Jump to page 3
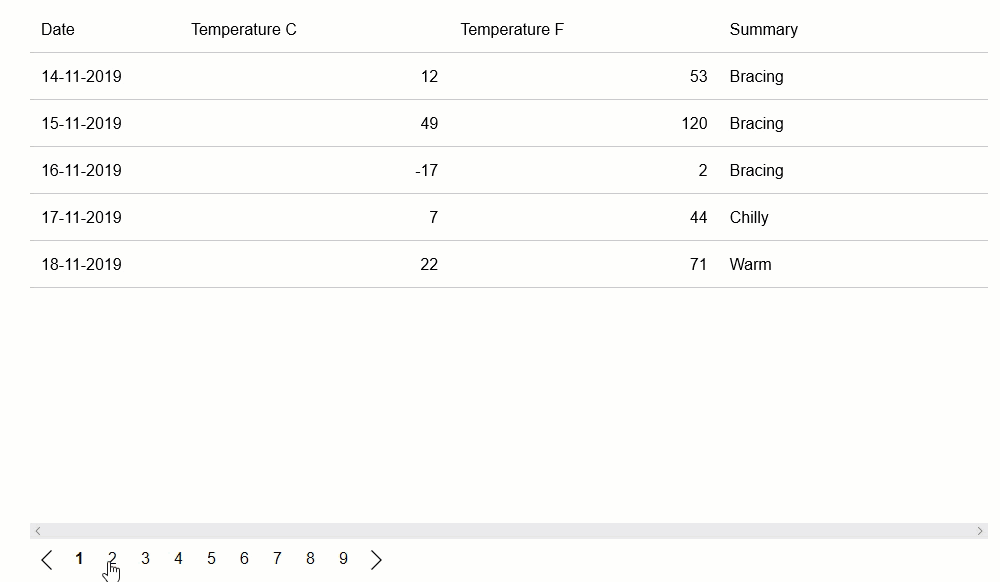The width and height of the screenshot is (1000, 582). 145,559
